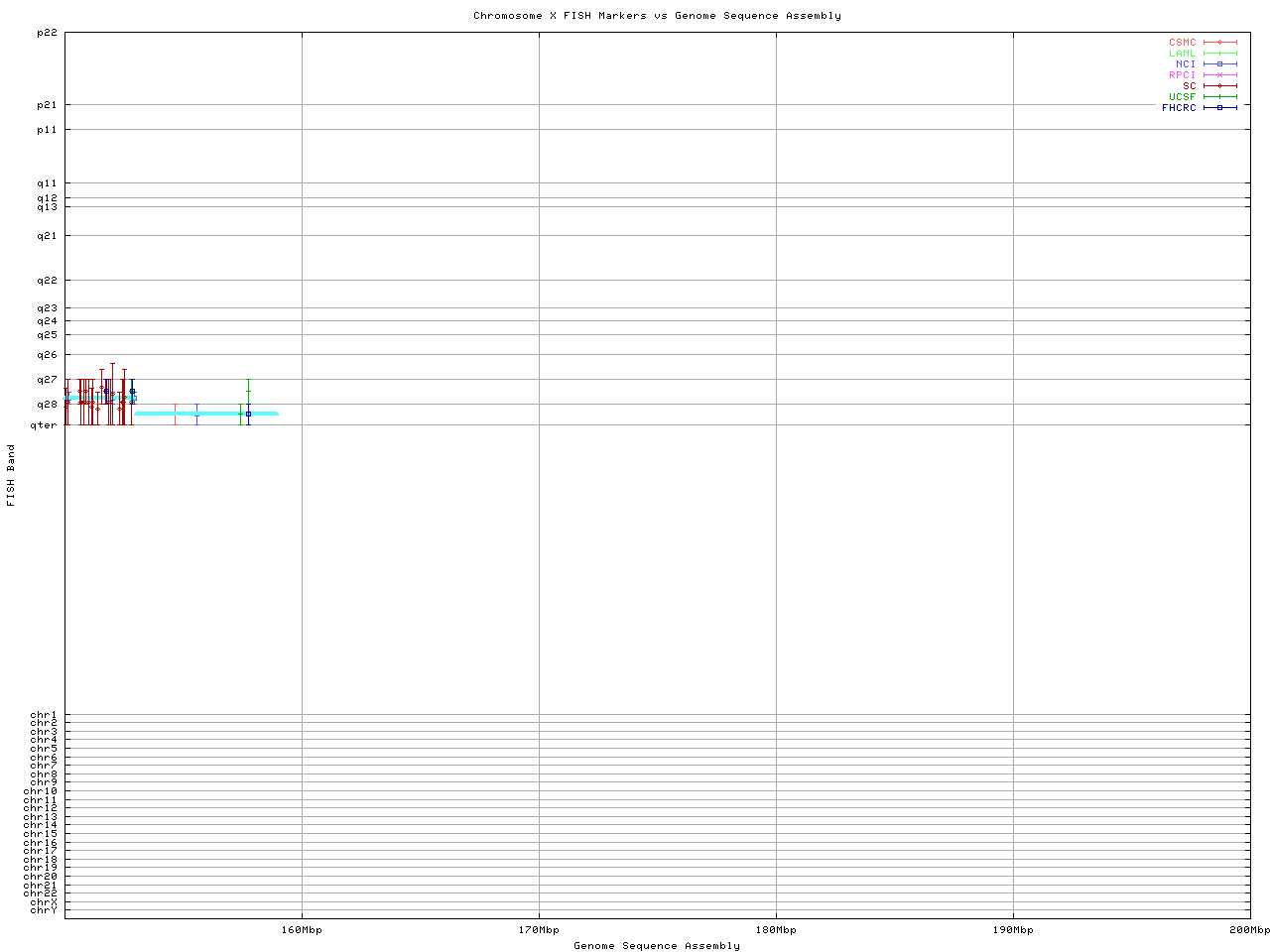Click the LANL legend line marker

click(1219, 54)
